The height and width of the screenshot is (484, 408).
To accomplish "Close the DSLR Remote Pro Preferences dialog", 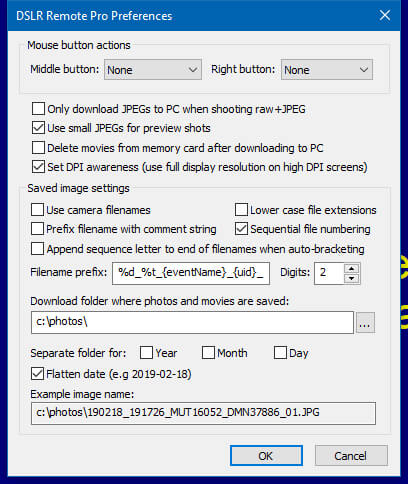I will 385,15.
